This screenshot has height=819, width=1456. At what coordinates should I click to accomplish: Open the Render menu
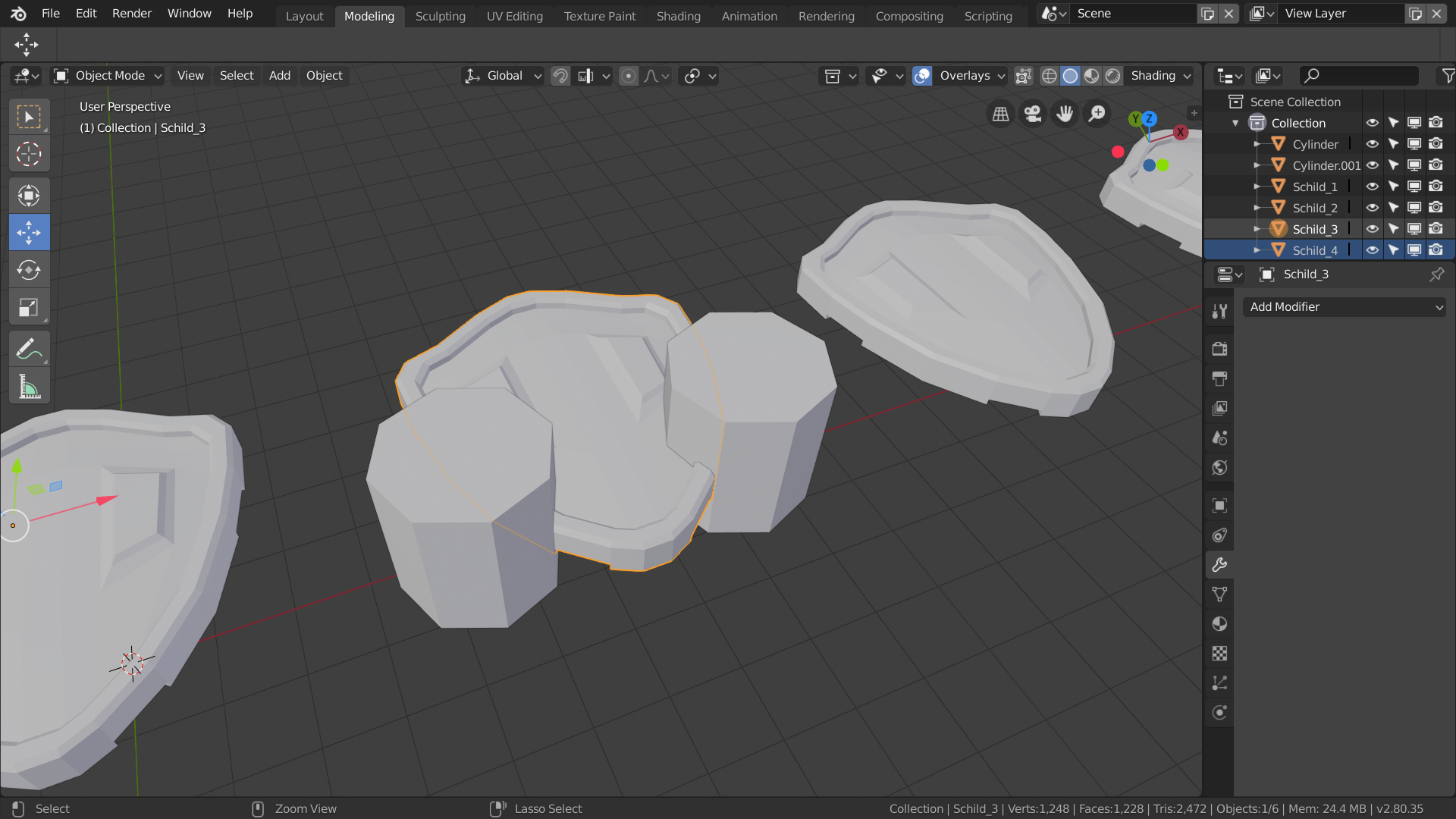pyautogui.click(x=132, y=14)
